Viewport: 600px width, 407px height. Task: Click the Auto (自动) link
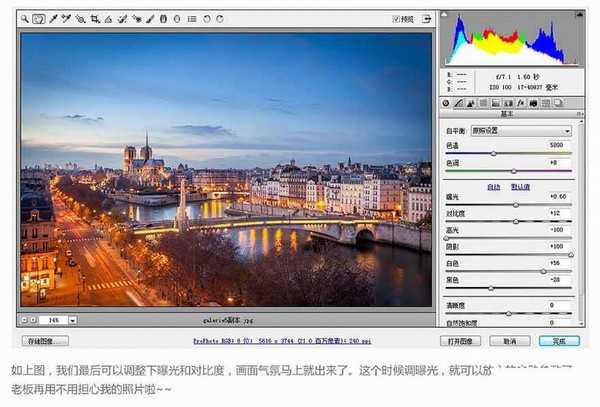point(494,187)
